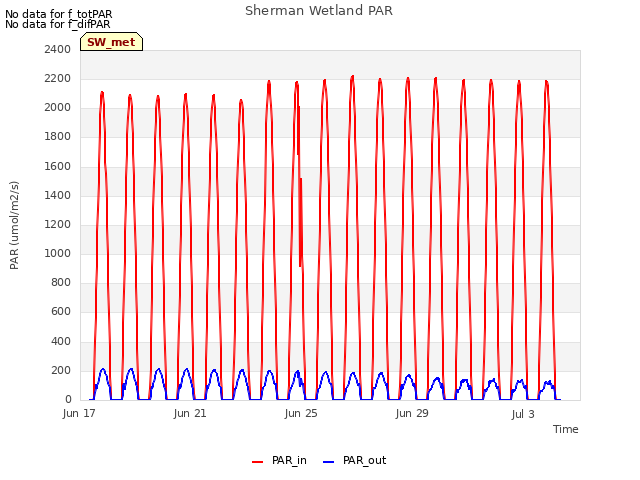640x480 pixels.
Task: Click the red PAR_in legend swatch
Action: [258, 462]
